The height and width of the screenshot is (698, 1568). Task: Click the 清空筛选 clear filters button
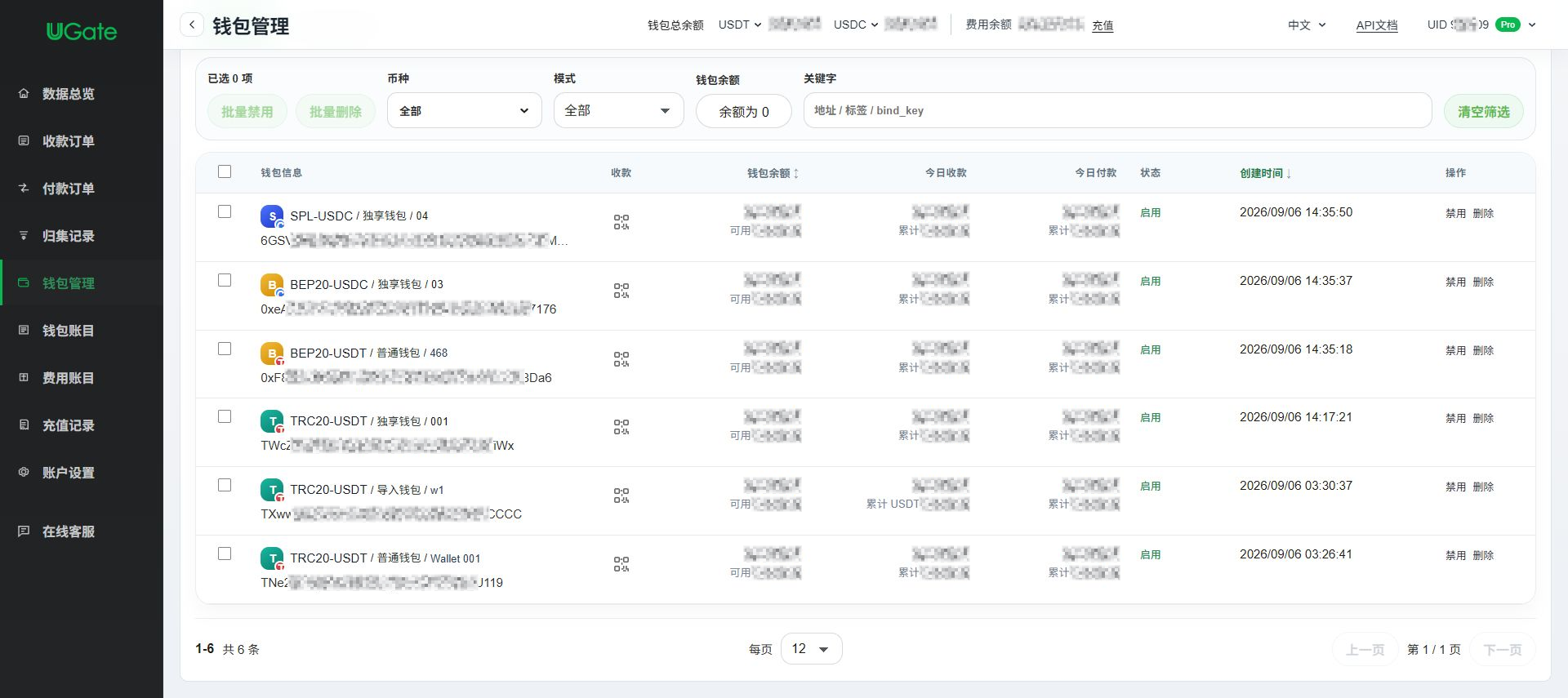pos(1483,111)
